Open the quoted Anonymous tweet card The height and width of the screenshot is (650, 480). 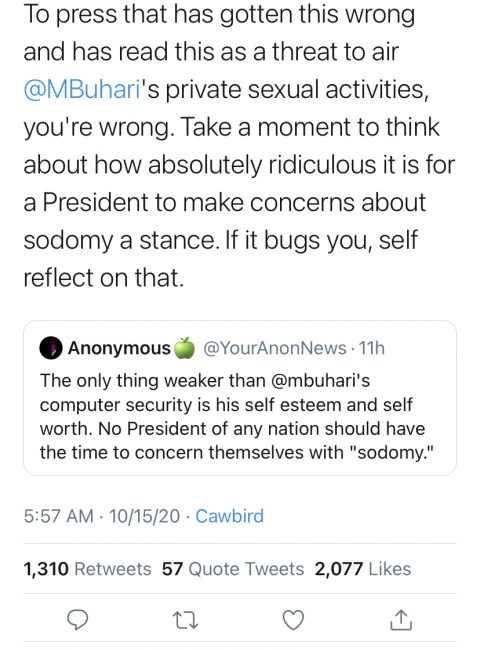pos(240,398)
